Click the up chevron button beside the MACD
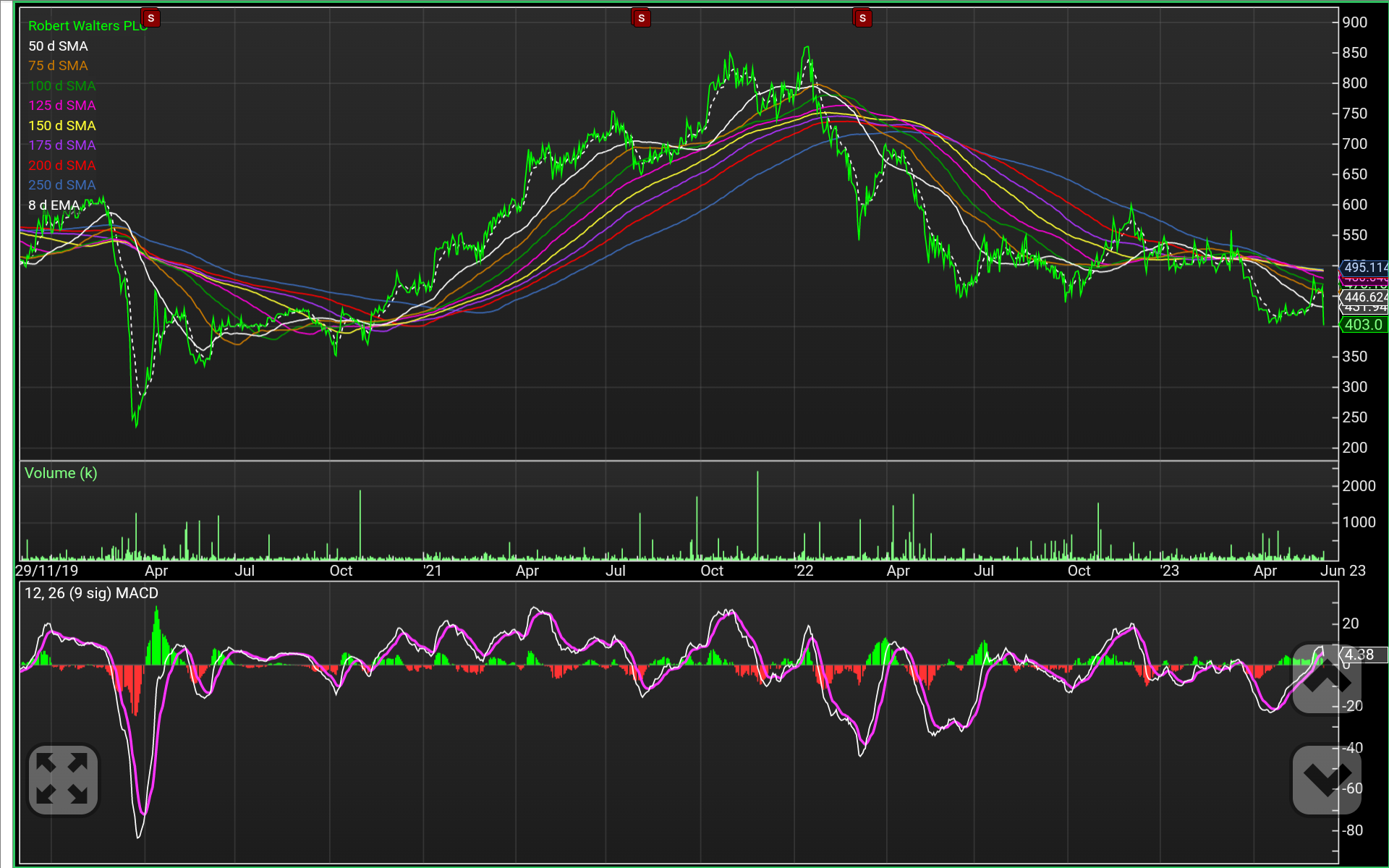The image size is (1389, 868). [x=1326, y=678]
